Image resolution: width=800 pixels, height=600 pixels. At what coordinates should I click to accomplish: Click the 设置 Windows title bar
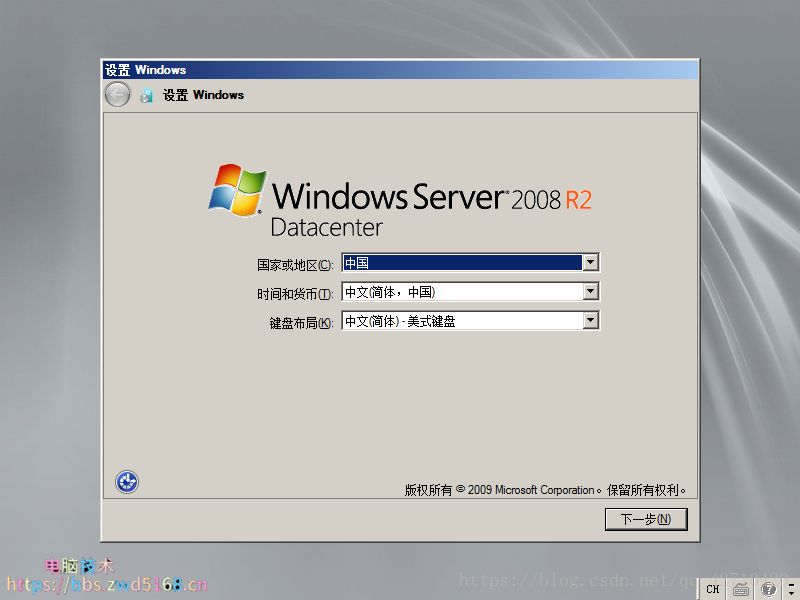point(401,69)
